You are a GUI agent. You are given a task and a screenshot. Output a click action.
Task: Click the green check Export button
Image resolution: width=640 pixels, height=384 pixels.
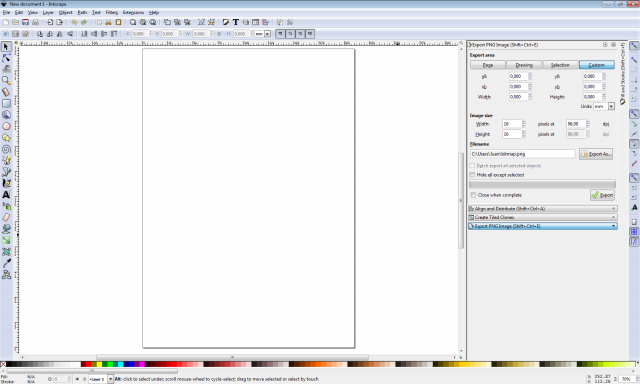click(602, 195)
